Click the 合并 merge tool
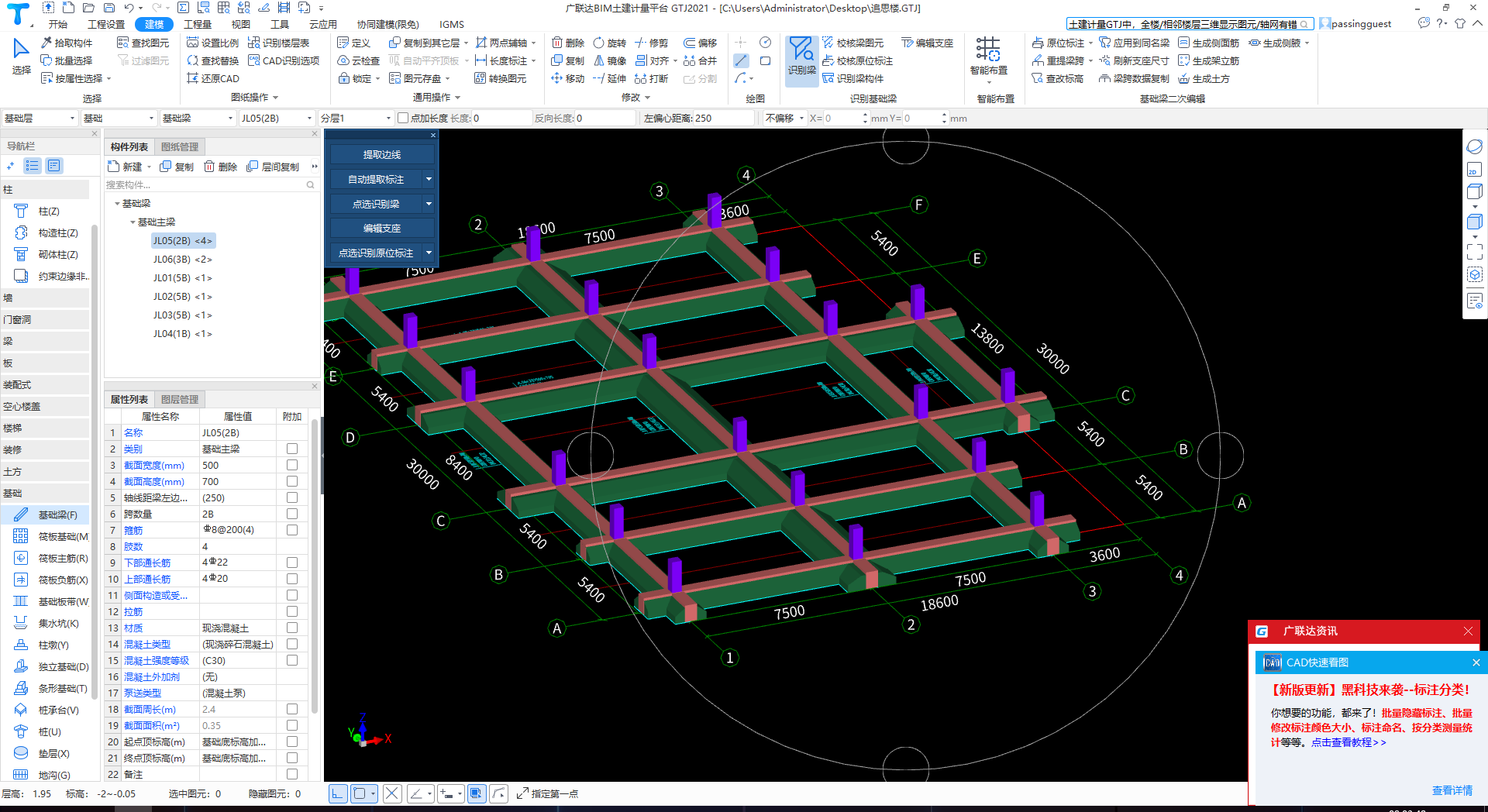 click(701, 60)
